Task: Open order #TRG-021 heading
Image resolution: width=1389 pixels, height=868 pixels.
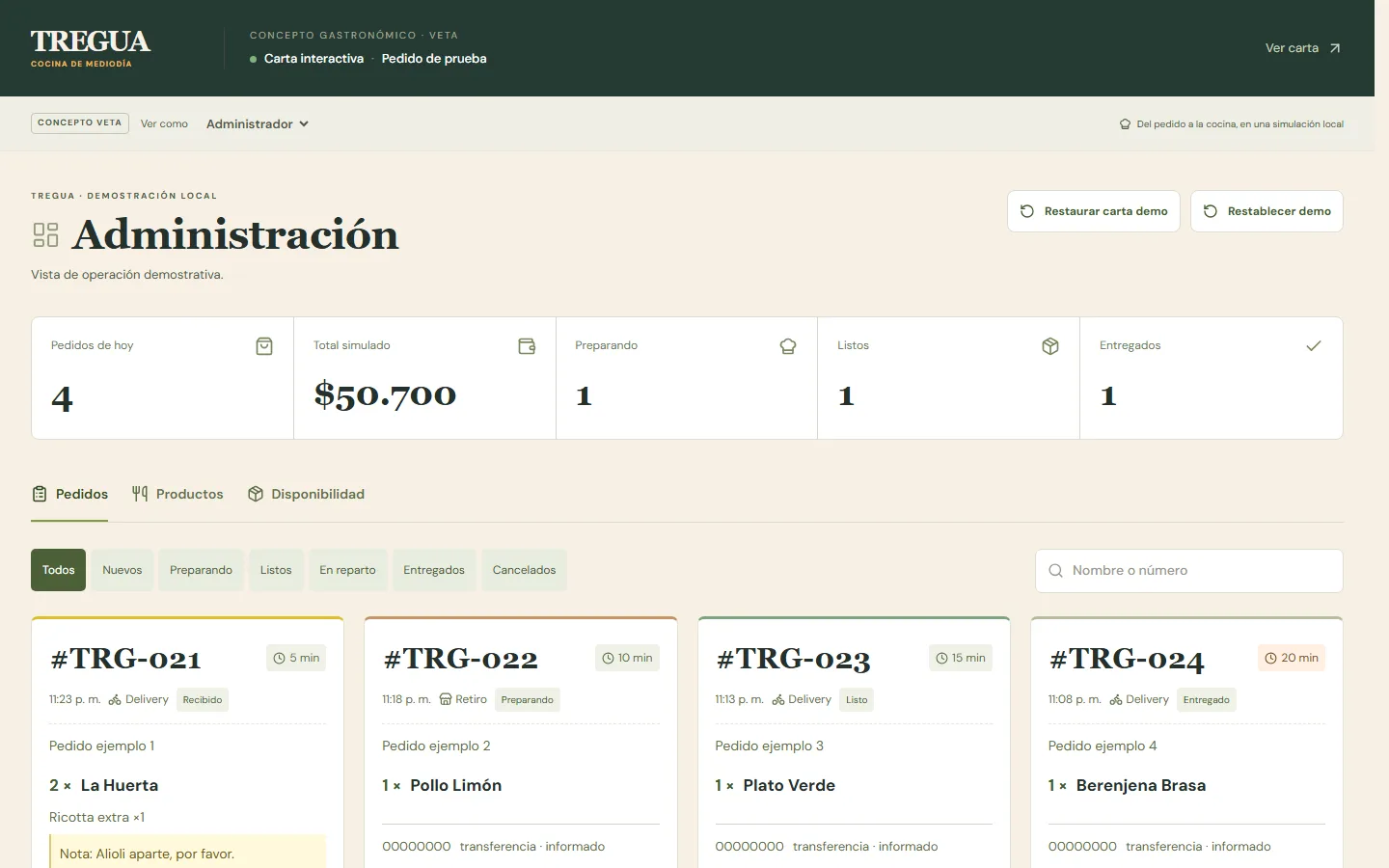Action: tap(125, 659)
